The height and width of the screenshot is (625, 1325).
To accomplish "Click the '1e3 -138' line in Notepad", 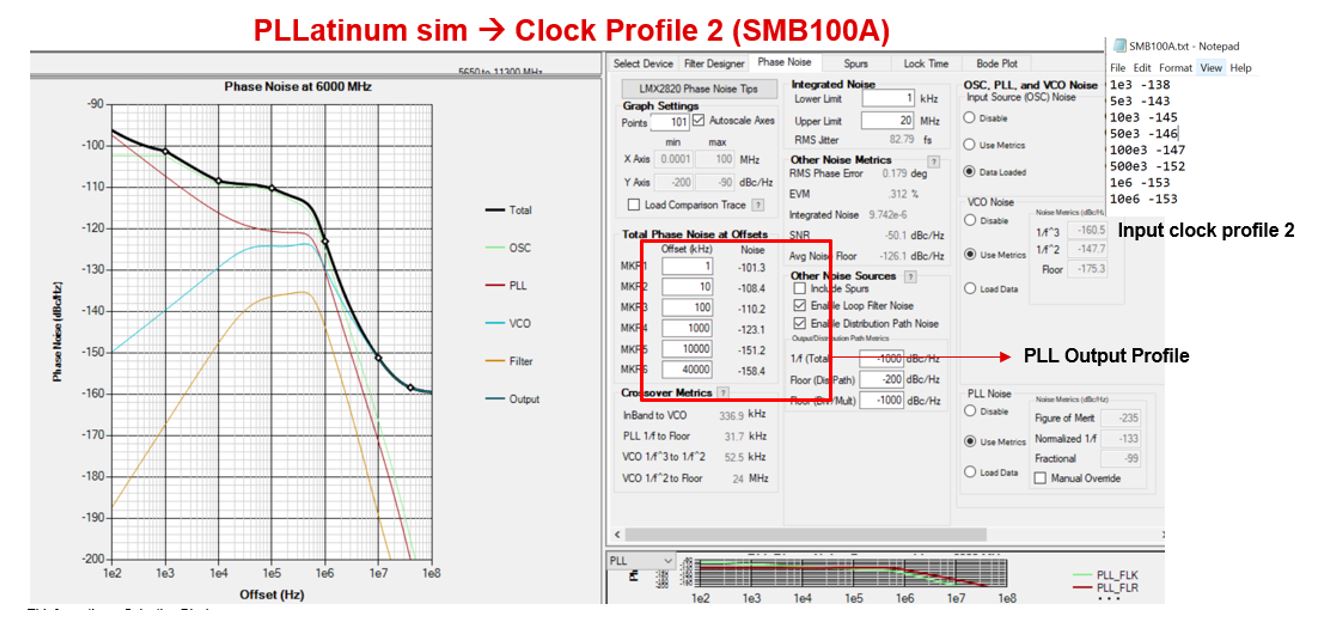I will tap(1139, 86).
